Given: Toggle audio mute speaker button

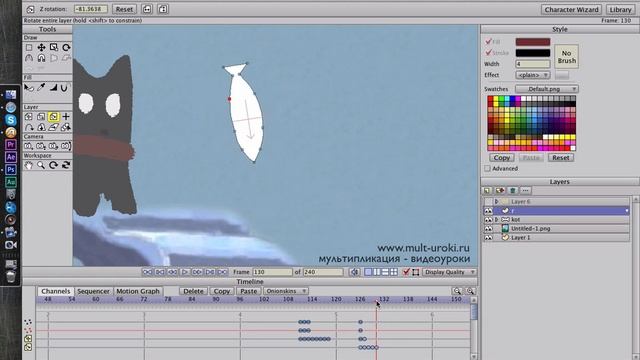Looking at the screenshot, I should 354,272.
